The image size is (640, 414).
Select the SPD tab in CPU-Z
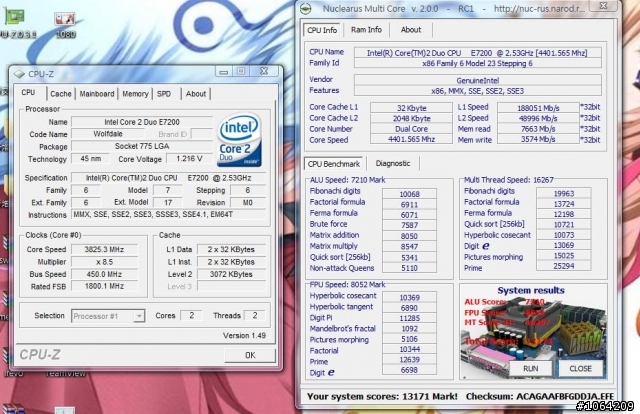(x=164, y=94)
